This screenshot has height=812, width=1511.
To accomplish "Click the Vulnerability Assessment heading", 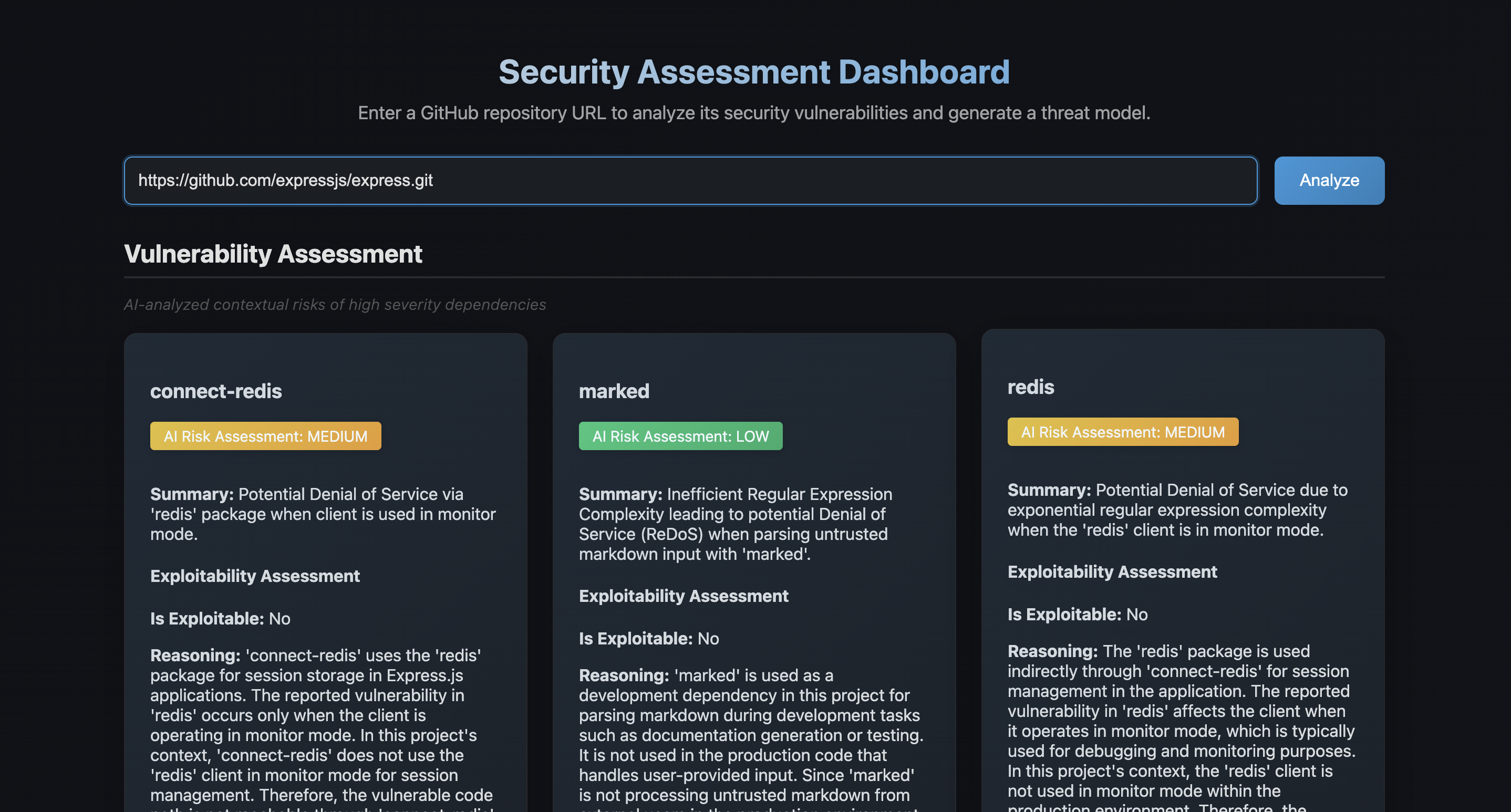I will (273, 254).
